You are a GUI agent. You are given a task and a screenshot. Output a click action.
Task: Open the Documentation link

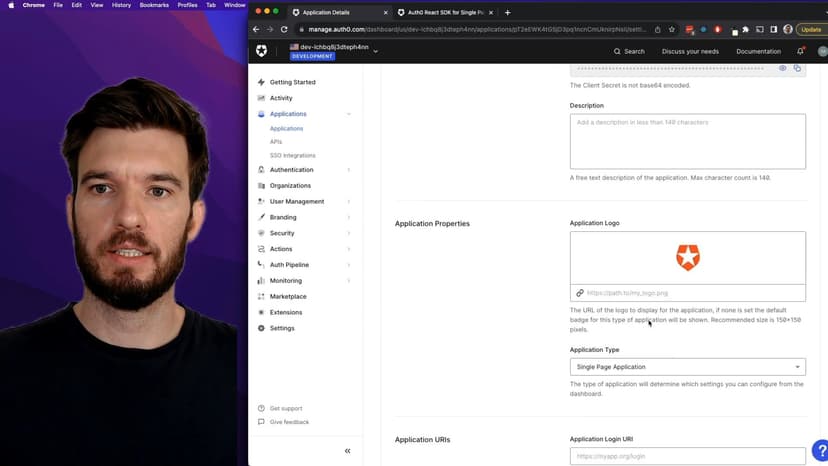tap(758, 51)
